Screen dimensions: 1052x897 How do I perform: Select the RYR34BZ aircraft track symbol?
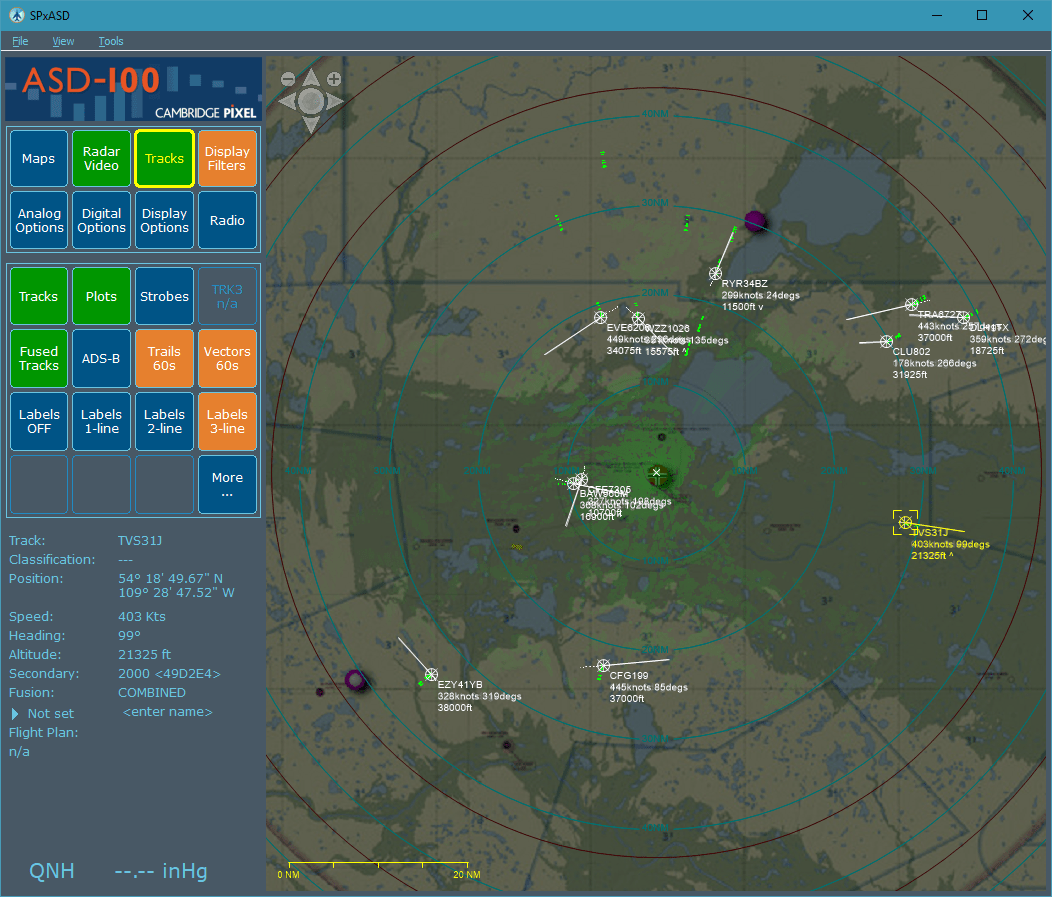click(715, 271)
